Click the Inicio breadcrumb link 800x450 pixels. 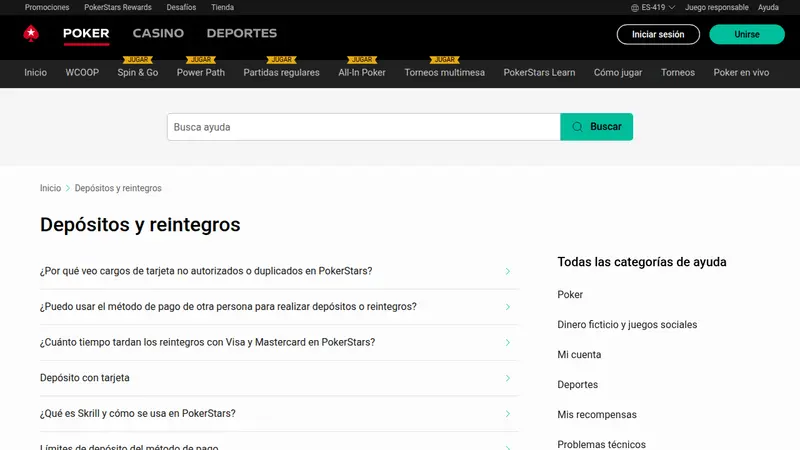[51, 188]
